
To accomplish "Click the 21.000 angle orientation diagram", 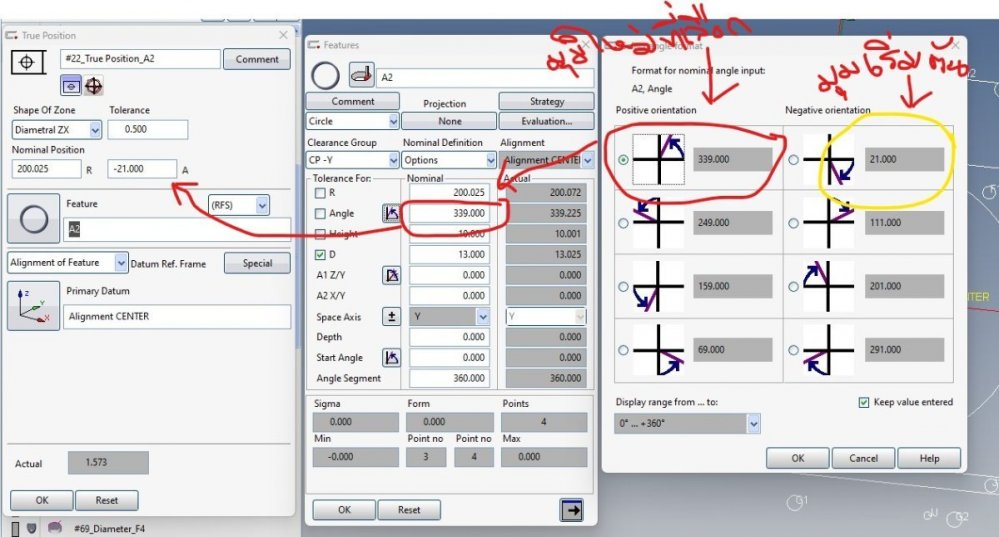I will (x=829, y=159).
